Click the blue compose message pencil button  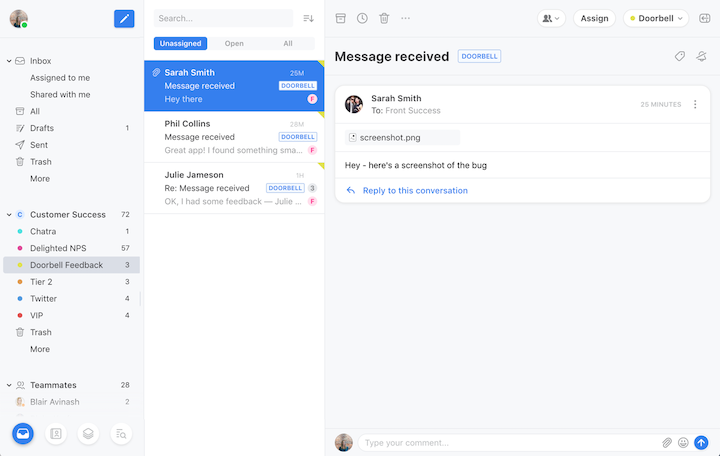tap(124, 18)
